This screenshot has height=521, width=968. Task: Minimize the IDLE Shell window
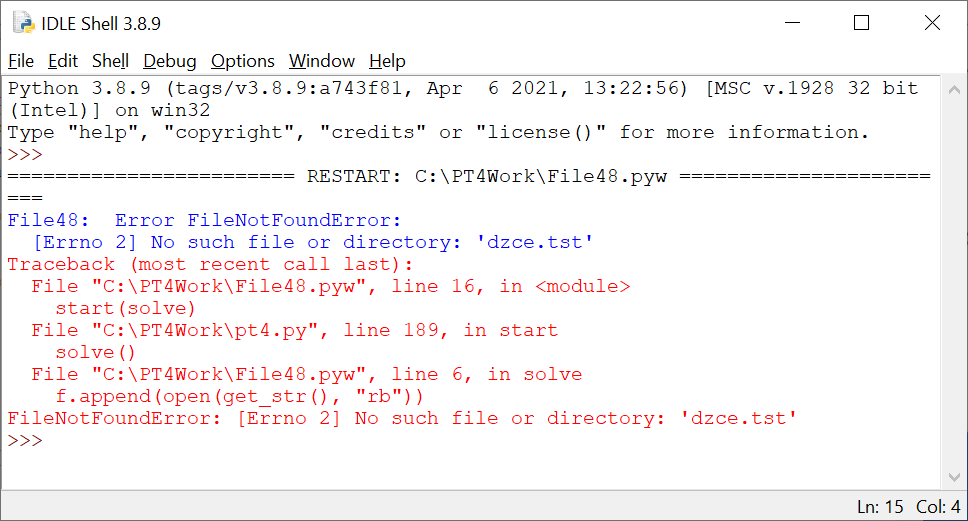click(792, 23)
